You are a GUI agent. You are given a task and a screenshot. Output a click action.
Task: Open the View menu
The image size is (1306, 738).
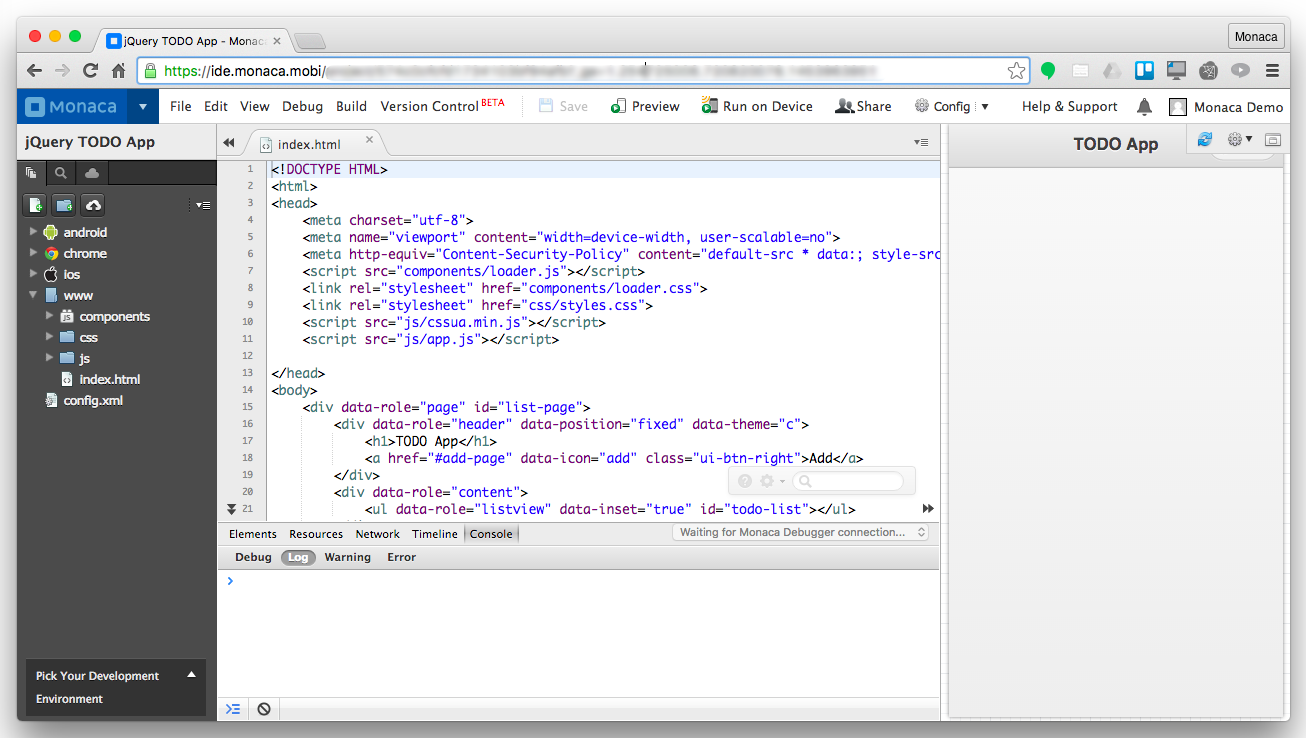(x=255, y=106)
